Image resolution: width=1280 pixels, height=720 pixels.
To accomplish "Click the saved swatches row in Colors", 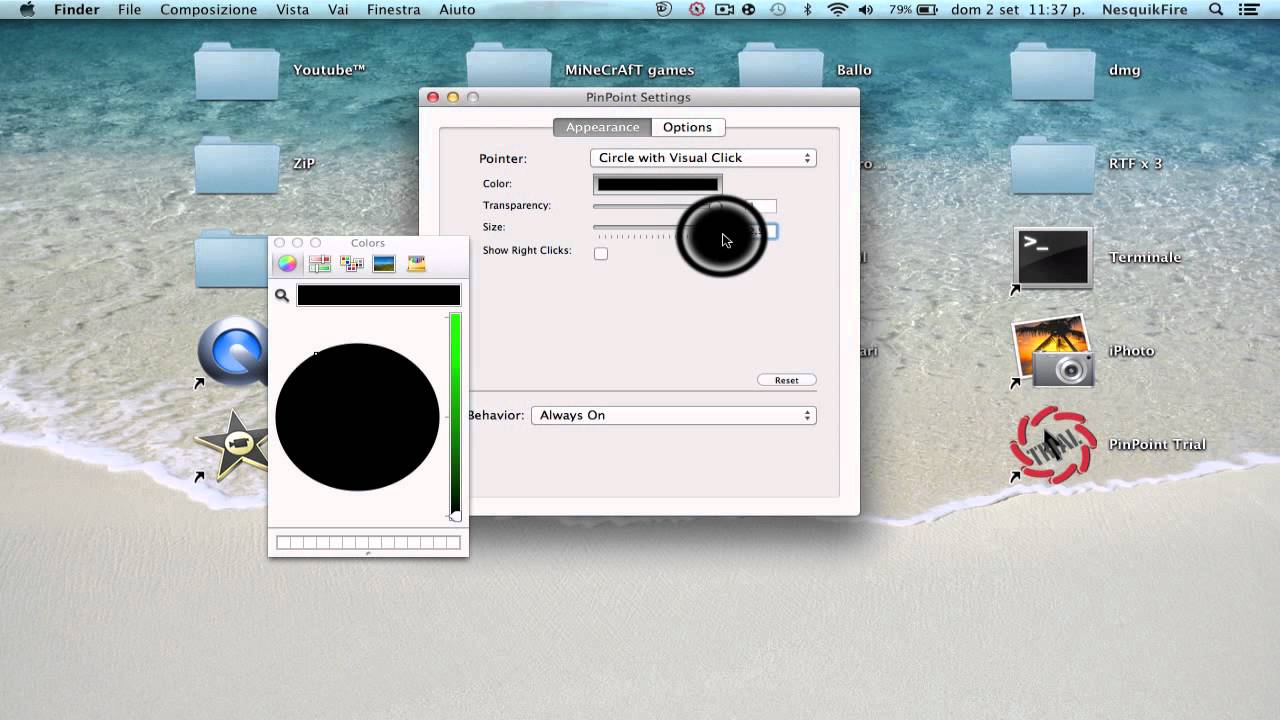I will click(x=368, y=543).
